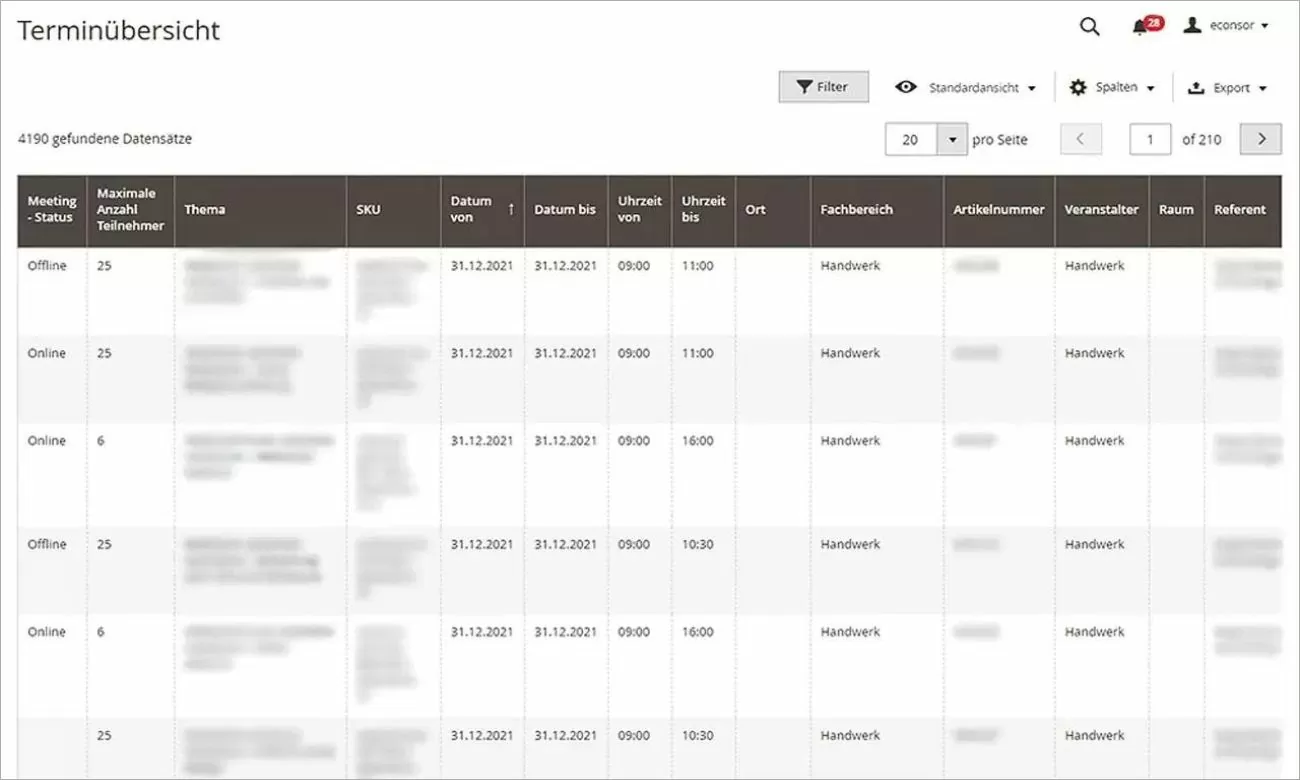1300x780 pixels.
Task: Click the previous page arrow
Action: click(1080, 140)
